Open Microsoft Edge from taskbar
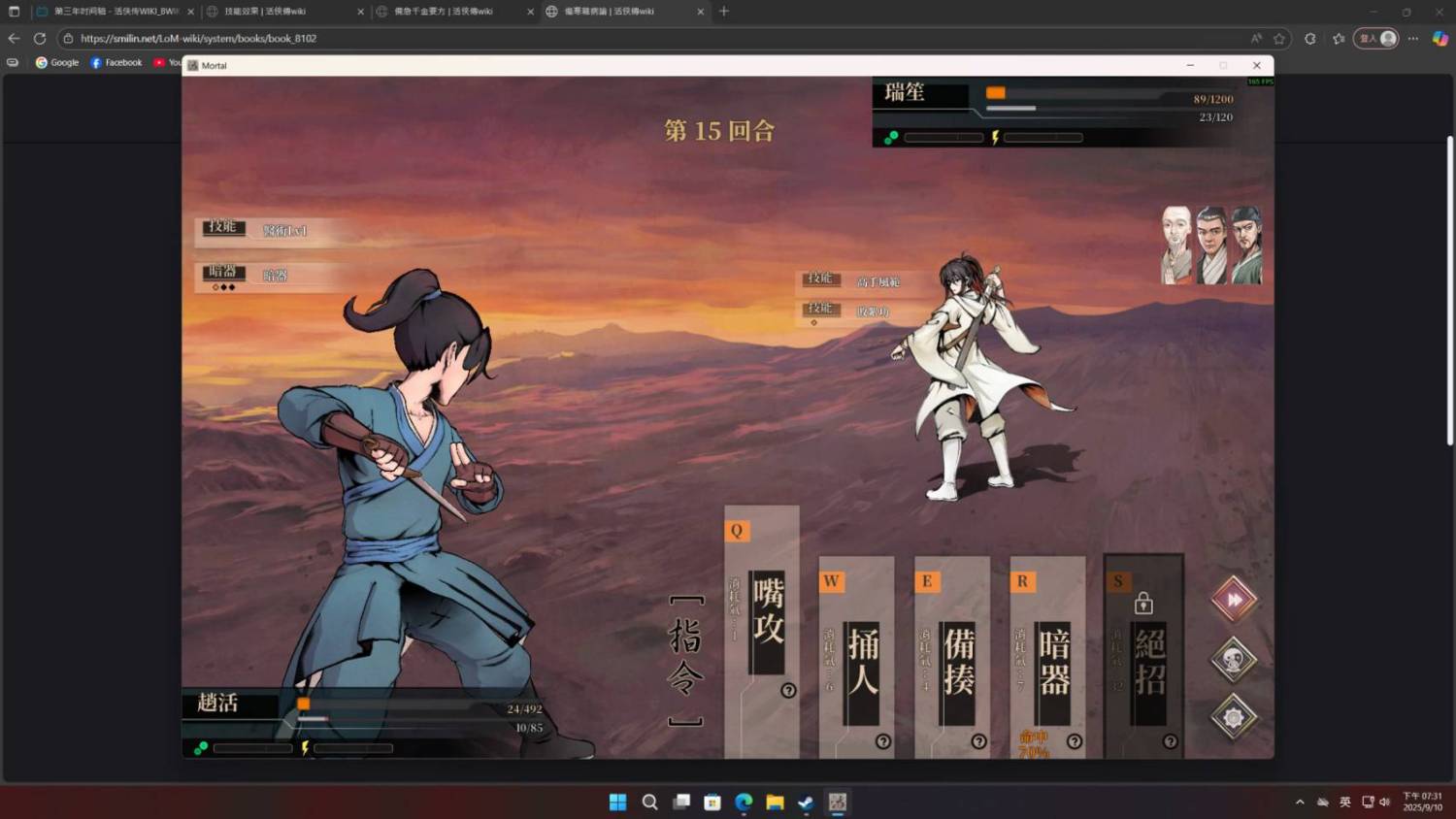The width and height of the screenshot is (1456, 819). tap(744, 803)
